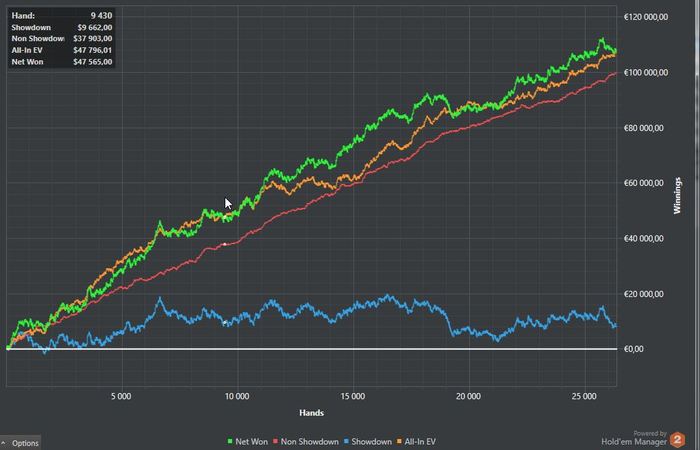The image size is (700, 450).
Task: Toggle Showdown series in legend
Action: pos(367,442)
